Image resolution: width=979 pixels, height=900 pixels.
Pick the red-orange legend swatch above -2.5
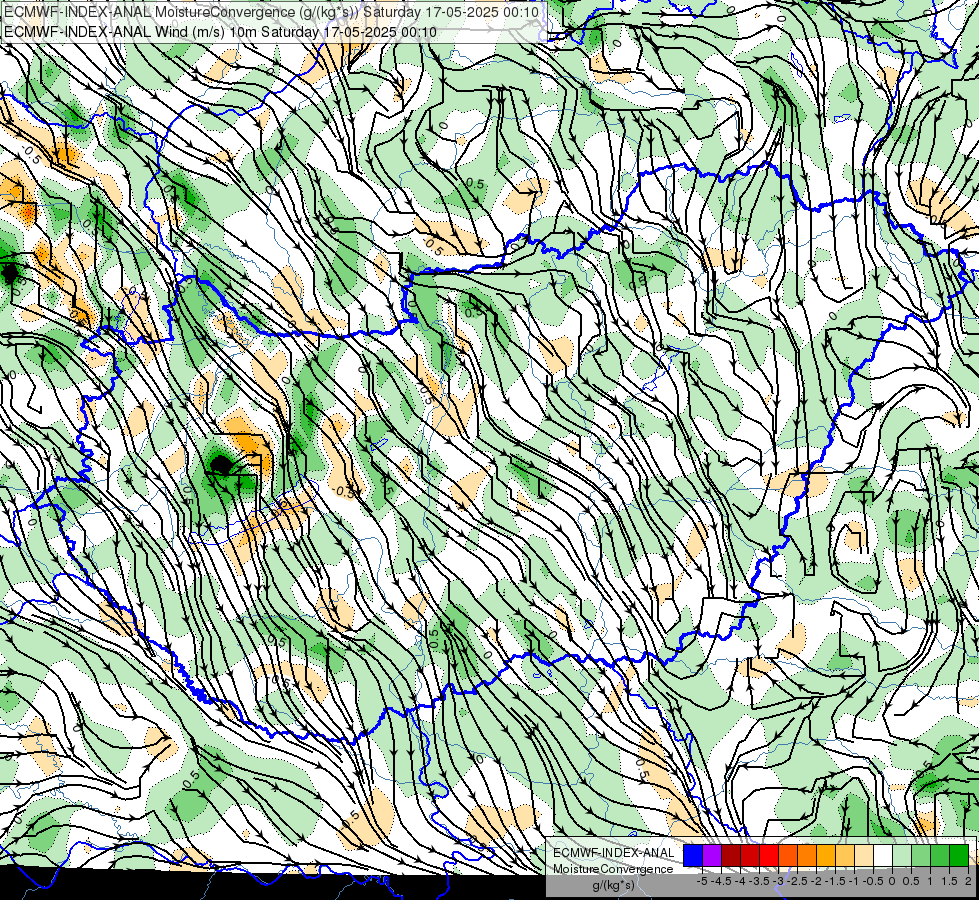789,856
